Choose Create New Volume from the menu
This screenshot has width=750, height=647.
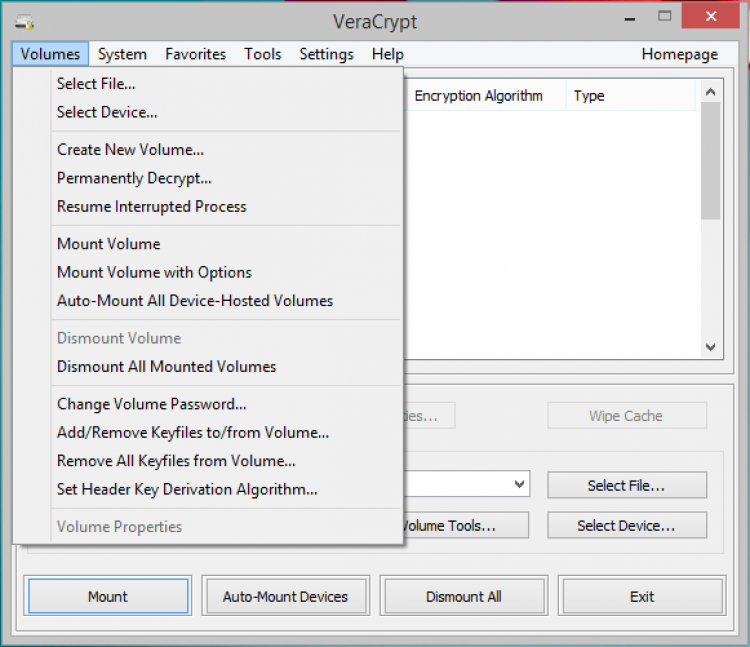[x=130, y=150]
